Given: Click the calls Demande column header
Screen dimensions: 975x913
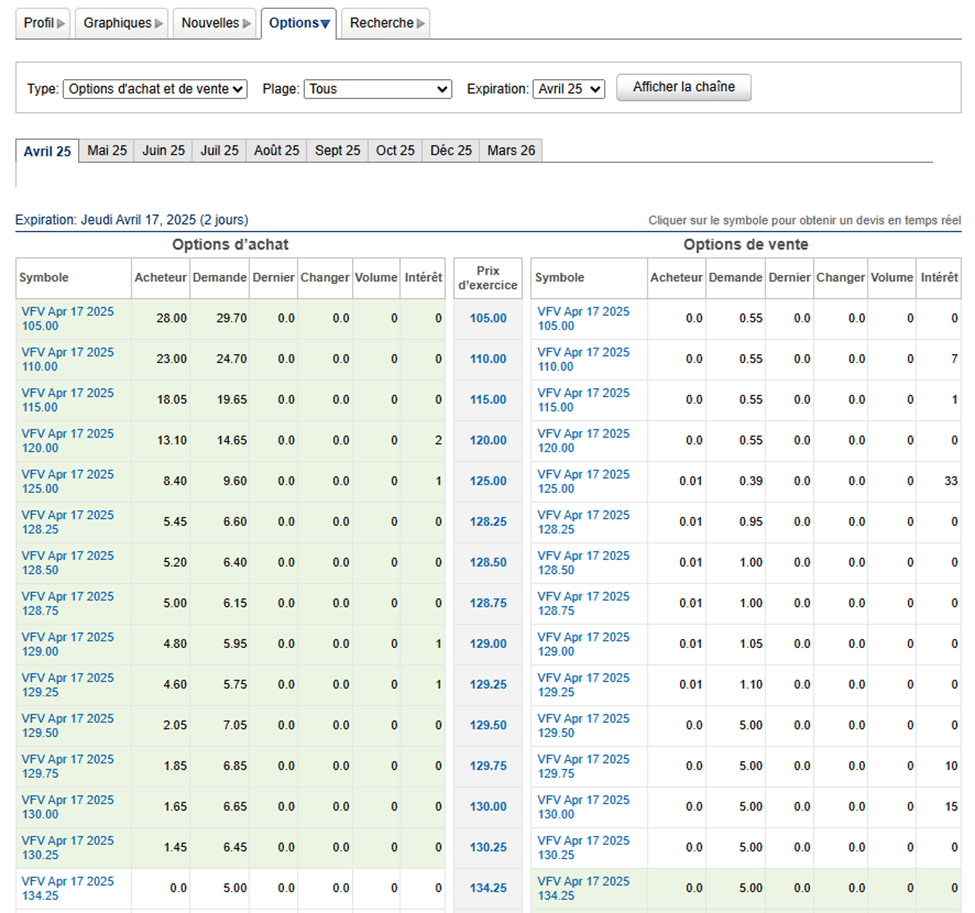Looking at the screenshot, I should [x=219, y=278].
